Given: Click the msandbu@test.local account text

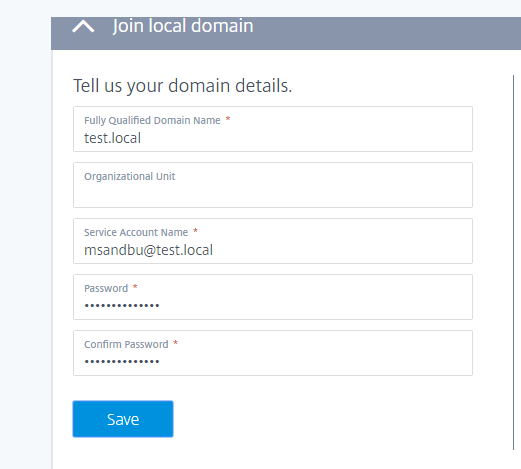Looking at the screenshot, I should coord(148,250).
